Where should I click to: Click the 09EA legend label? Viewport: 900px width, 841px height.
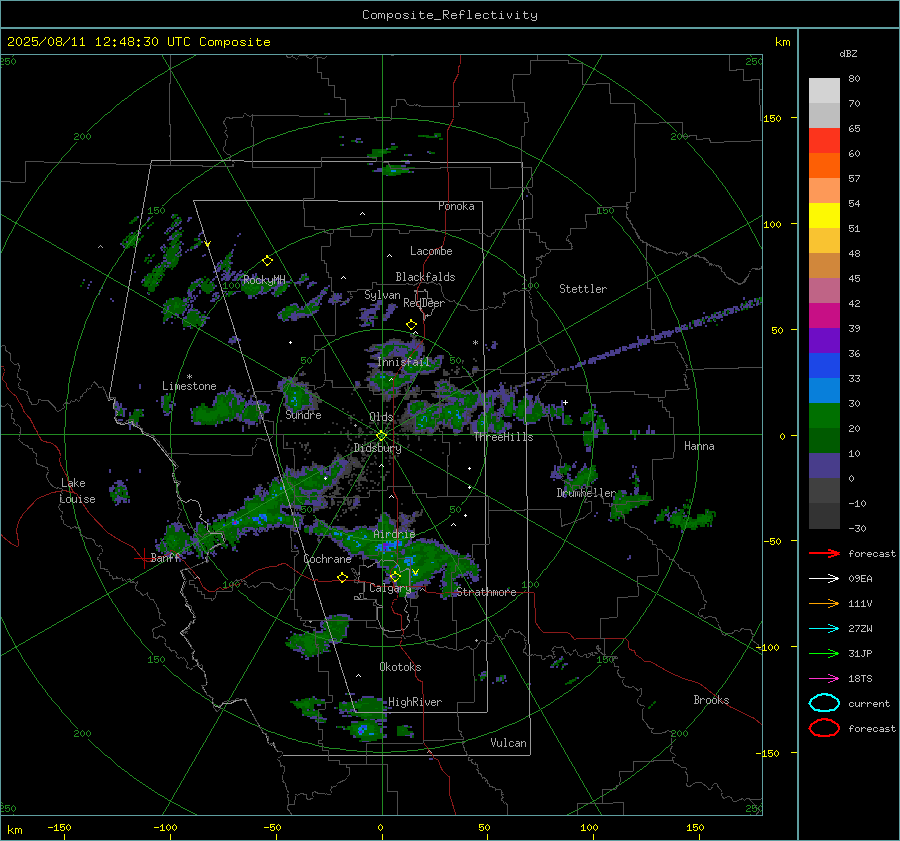pos(860,579)
